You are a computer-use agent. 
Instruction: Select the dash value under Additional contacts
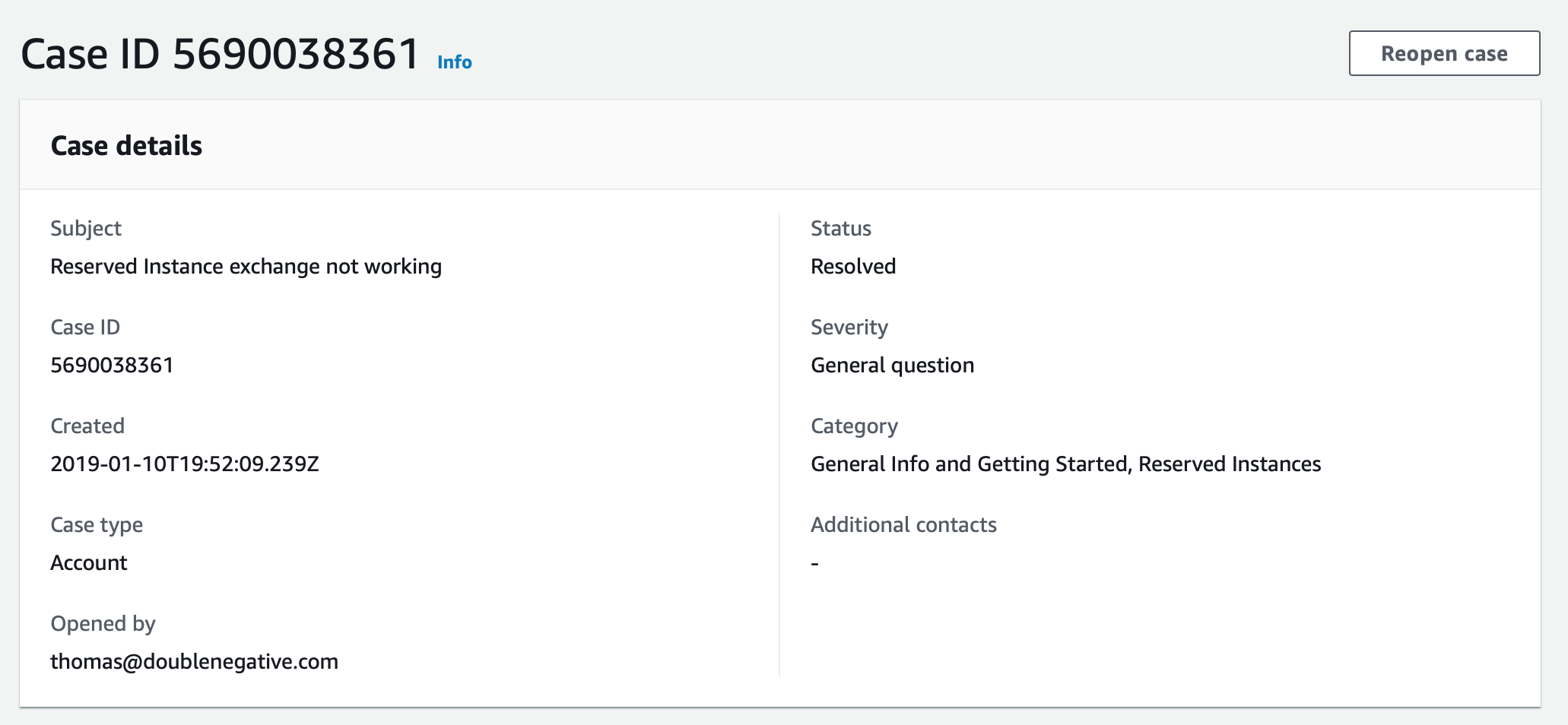(814, 563)
